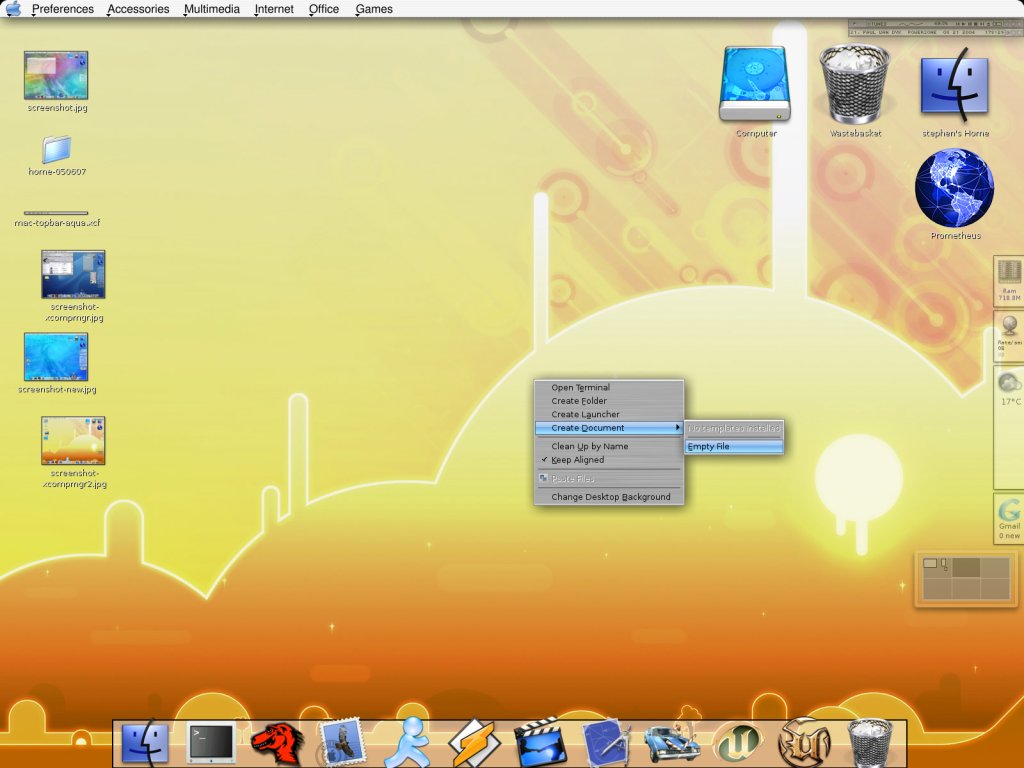Expand the Create Document submenu

pyautogui.click(x=609, y=428)
